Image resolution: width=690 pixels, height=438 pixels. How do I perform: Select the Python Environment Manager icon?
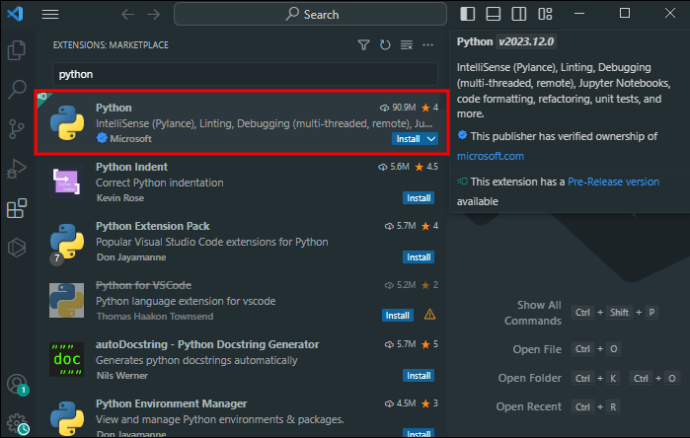coord(67,417)
